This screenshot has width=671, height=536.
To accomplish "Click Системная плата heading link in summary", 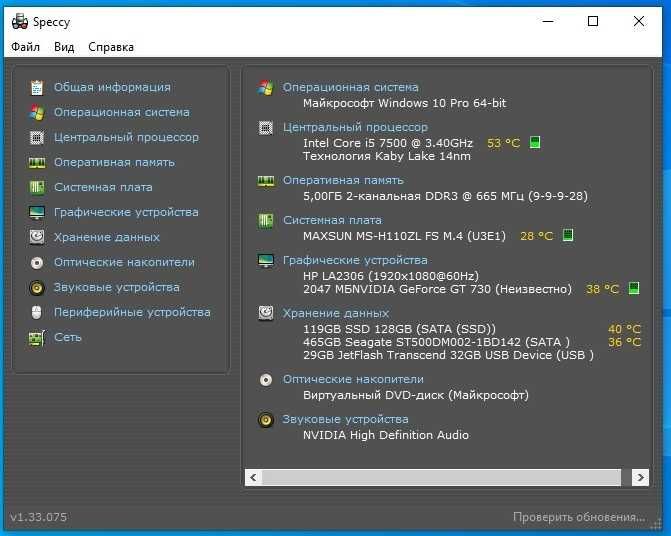I will pos(333,220).
